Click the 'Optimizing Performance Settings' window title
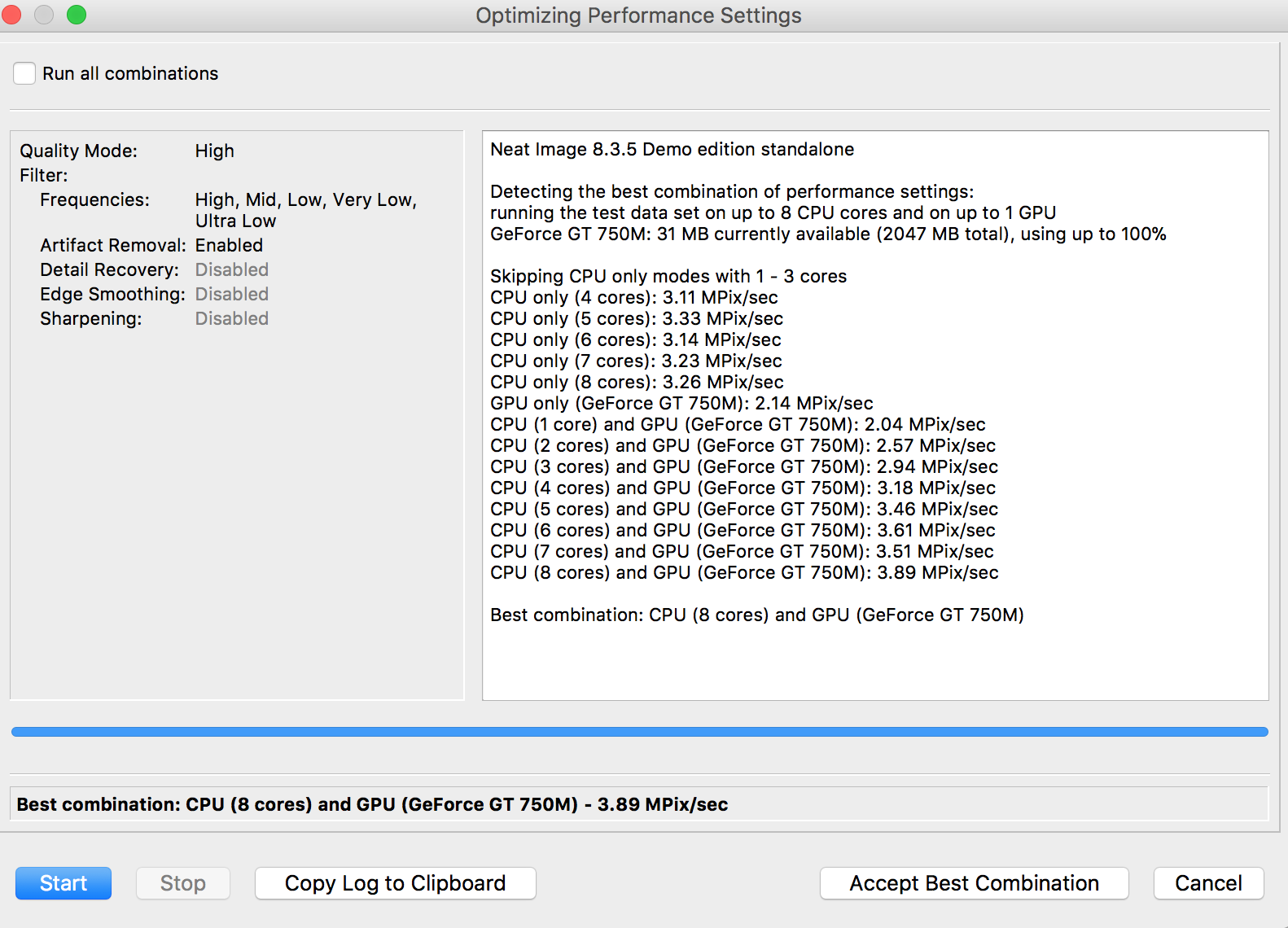Screen dimensions: 1288x928 [639, 15]
